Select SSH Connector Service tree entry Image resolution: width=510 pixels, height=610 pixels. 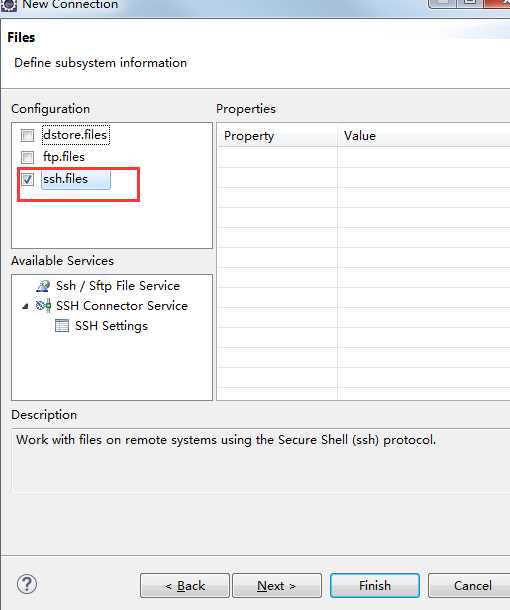pos(122,306)
